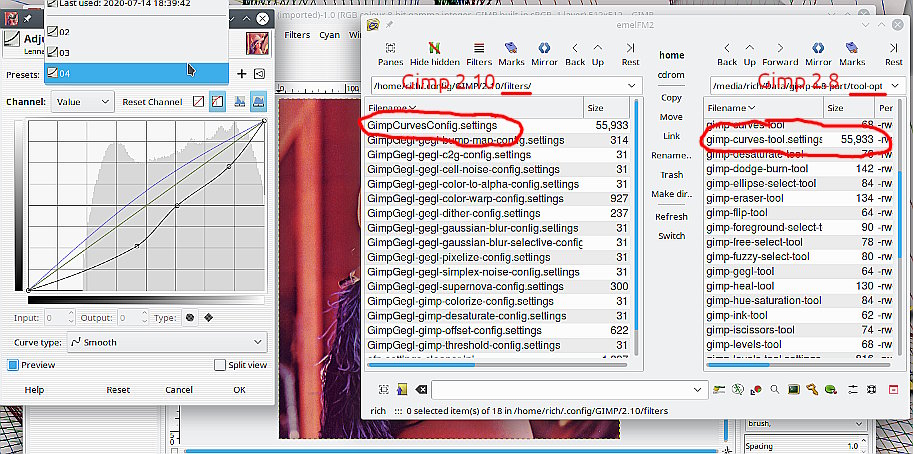This screenshot has height=454, width=913.
Task: Save current settings as preset with plus icon
Action: coord(242,74)
